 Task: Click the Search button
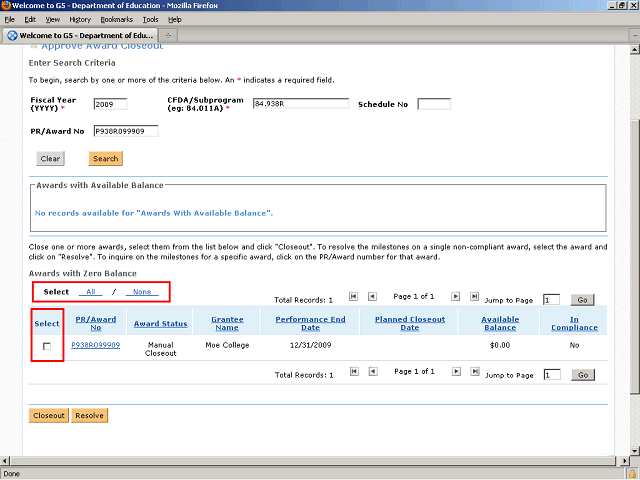106,159
